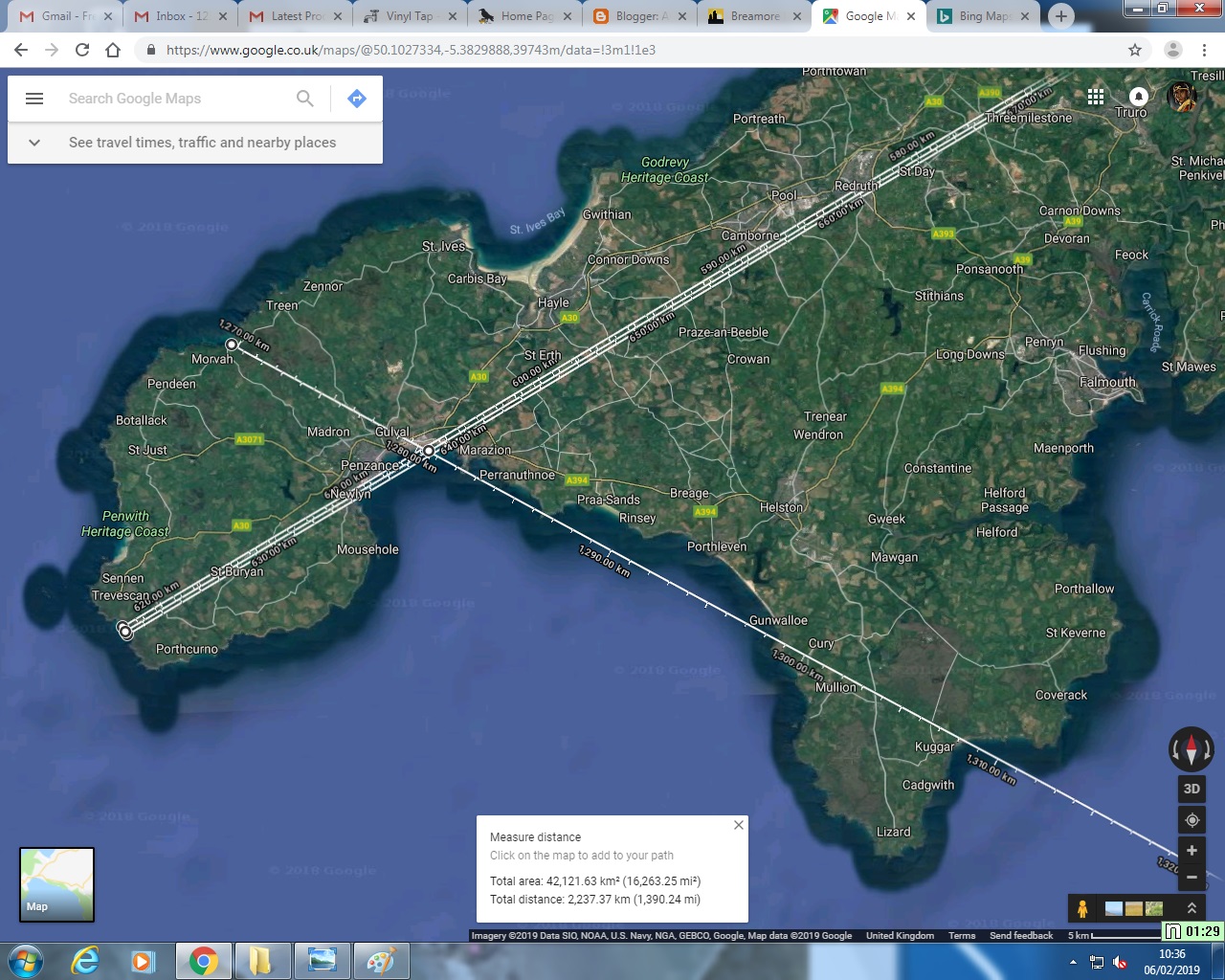Open the Google Maps hamburger menu

34,98
